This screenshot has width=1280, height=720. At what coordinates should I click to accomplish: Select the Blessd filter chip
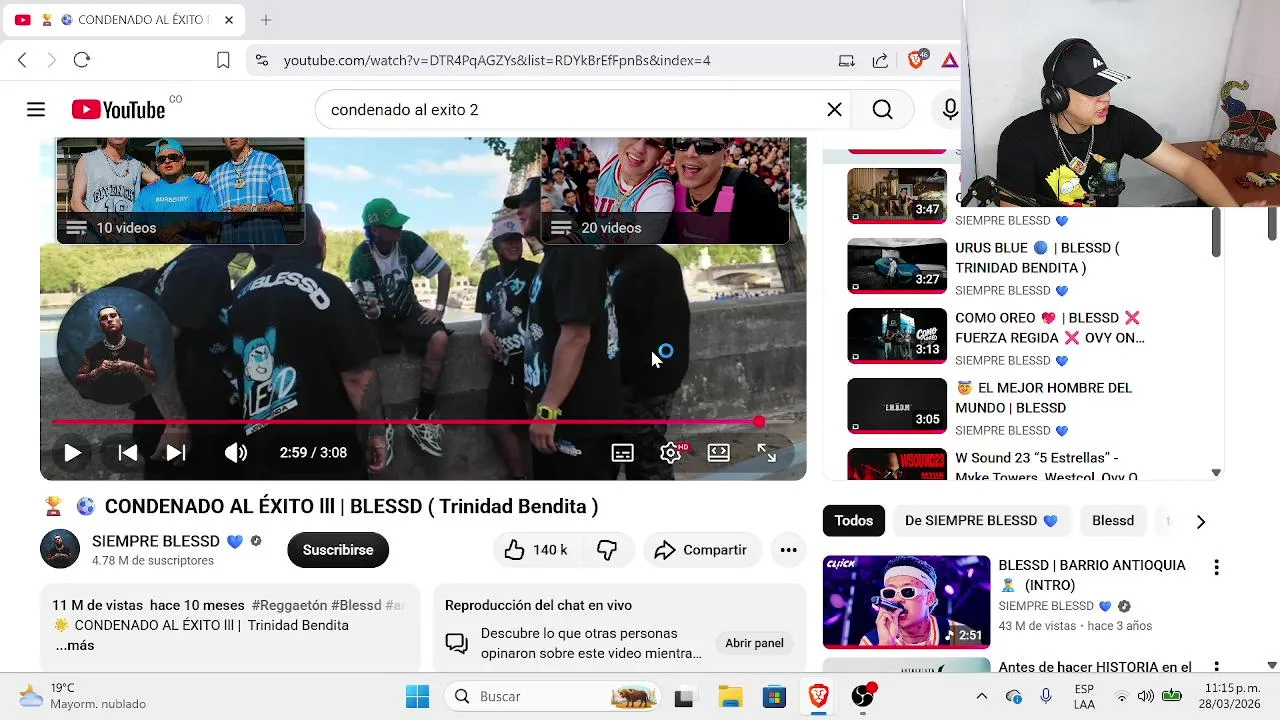coord(1113,521)
